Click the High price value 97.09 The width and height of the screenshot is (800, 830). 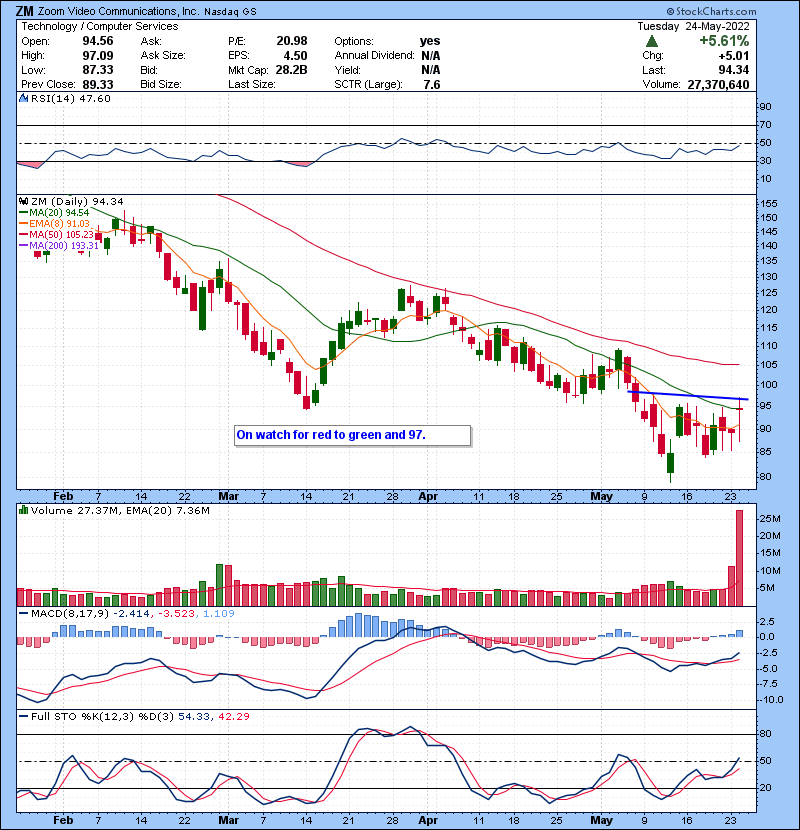pos(98,56)
